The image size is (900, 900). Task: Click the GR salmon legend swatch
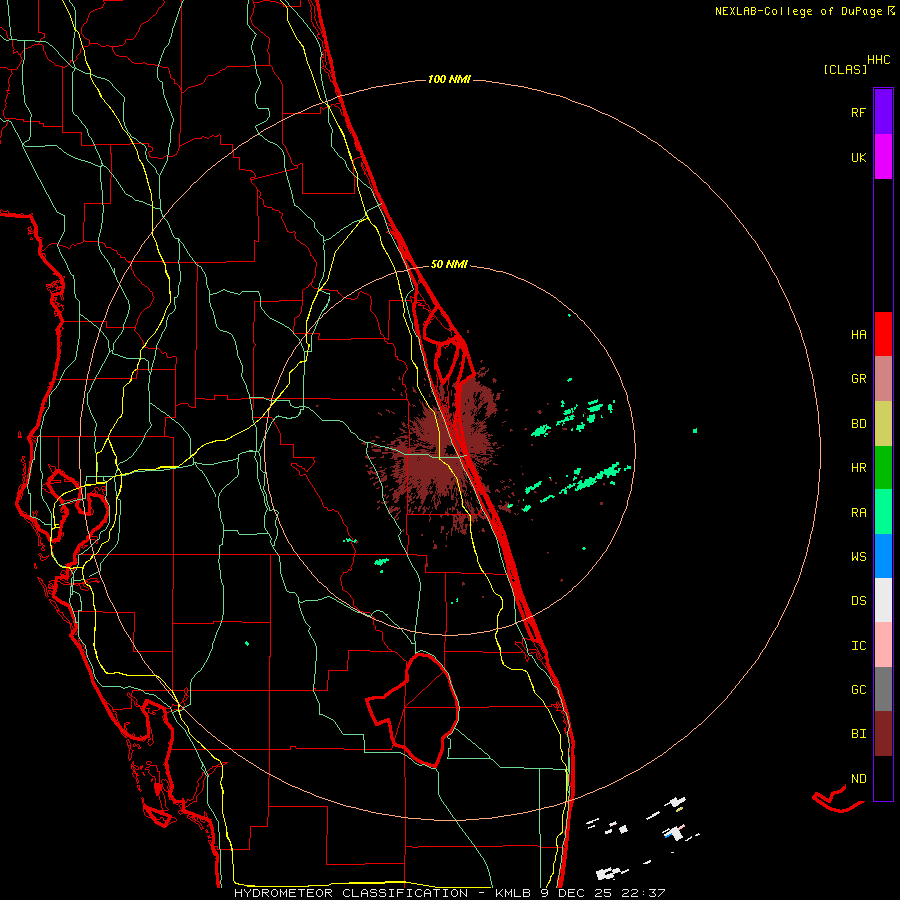[883, 379]
